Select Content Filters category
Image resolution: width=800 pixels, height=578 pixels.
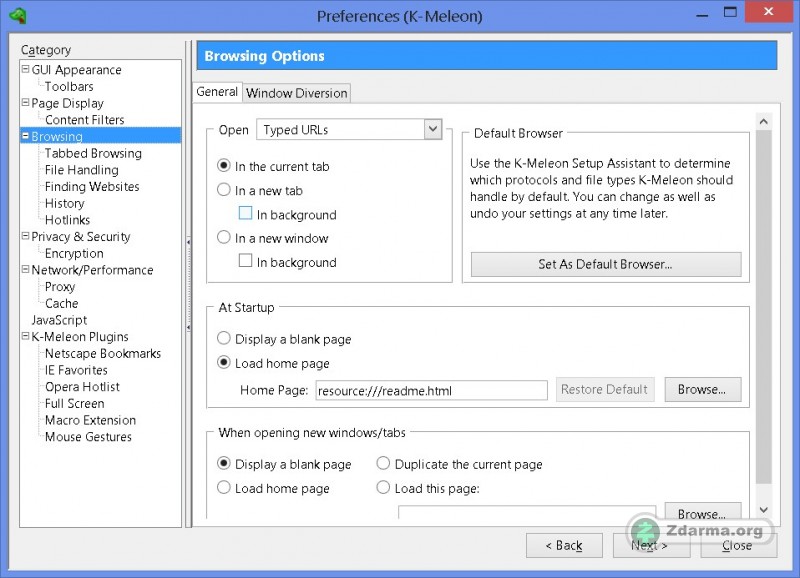[84, 119]
